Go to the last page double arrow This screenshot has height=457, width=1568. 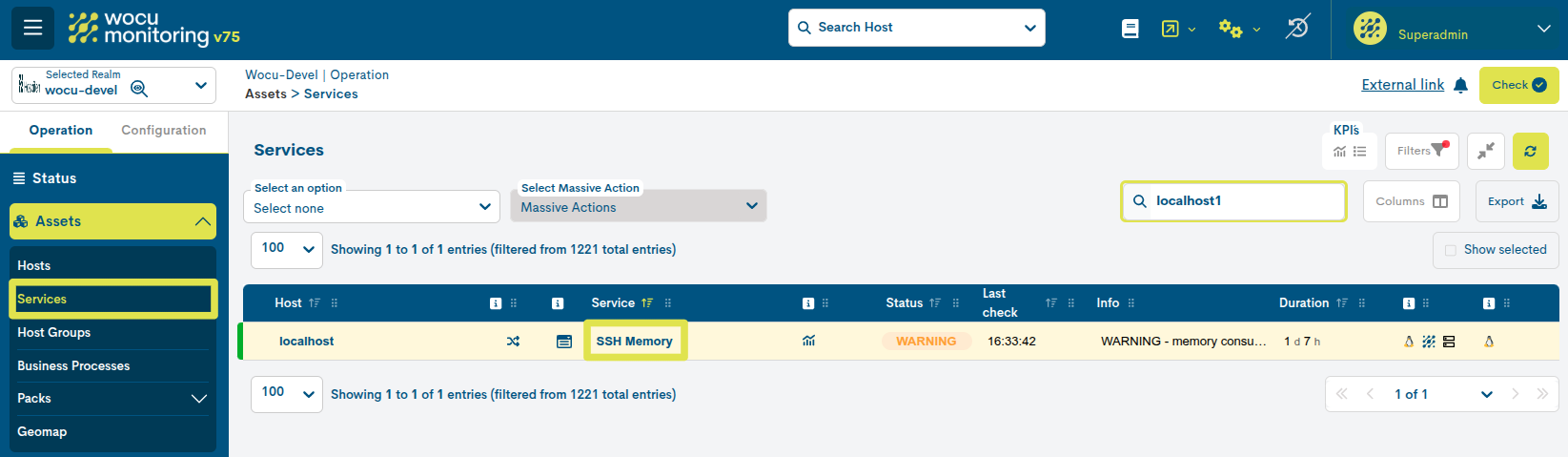coord(1542,394)
